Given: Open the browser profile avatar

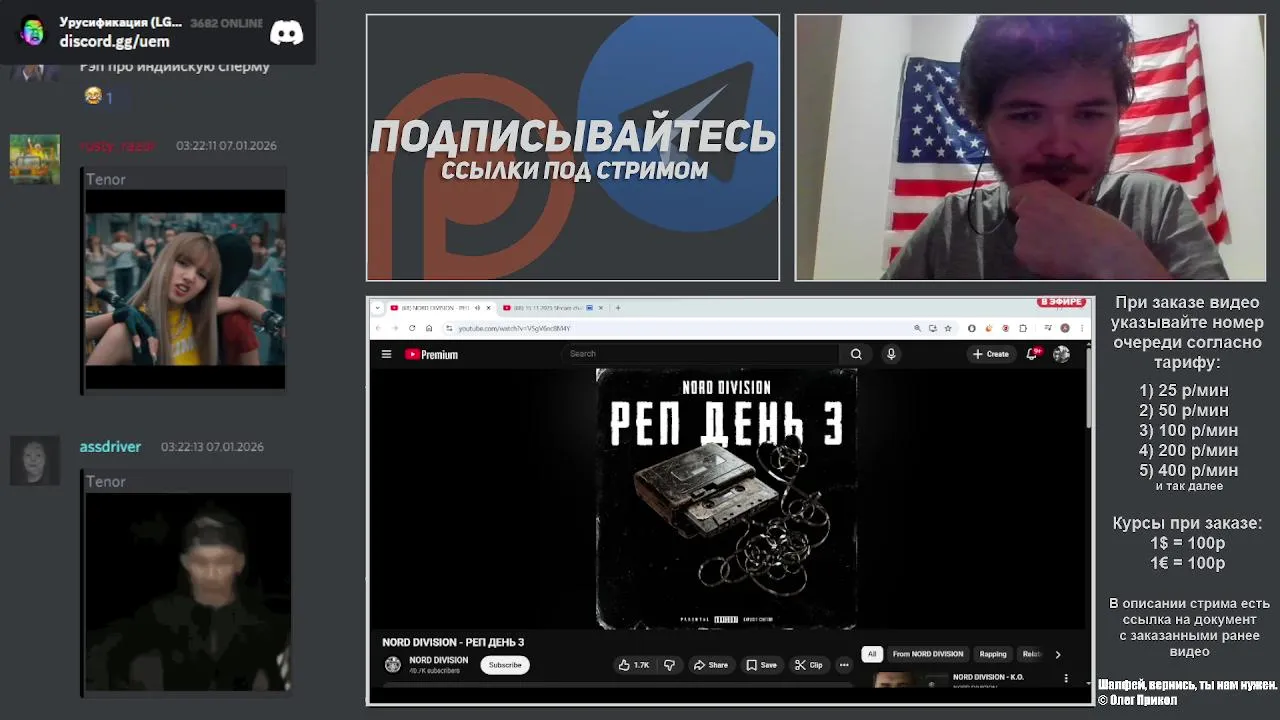Looking at the screenshot, I should [x=1065, y=328].
